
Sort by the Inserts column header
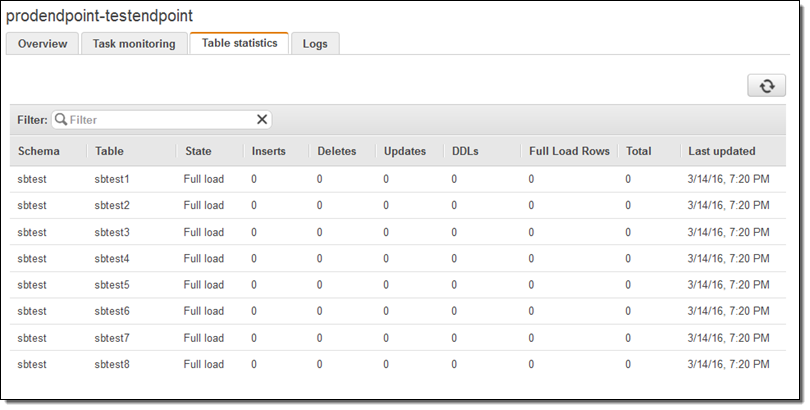pyautogui.click(x=268, y=151)
